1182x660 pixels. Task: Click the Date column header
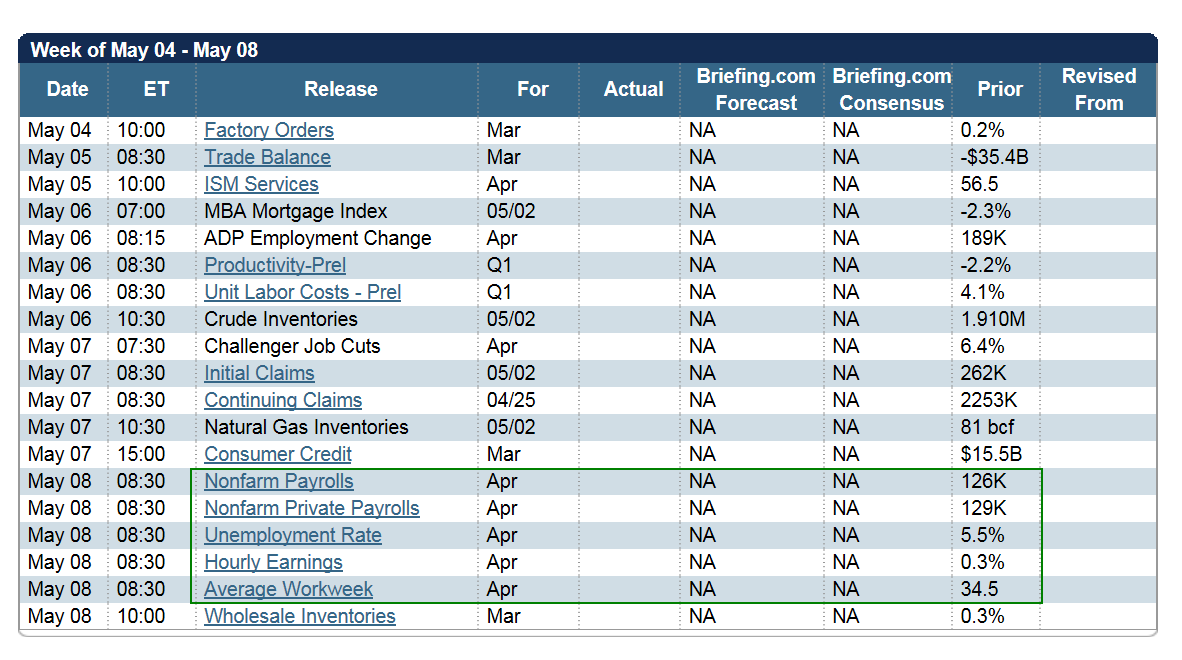pos(68,90)
